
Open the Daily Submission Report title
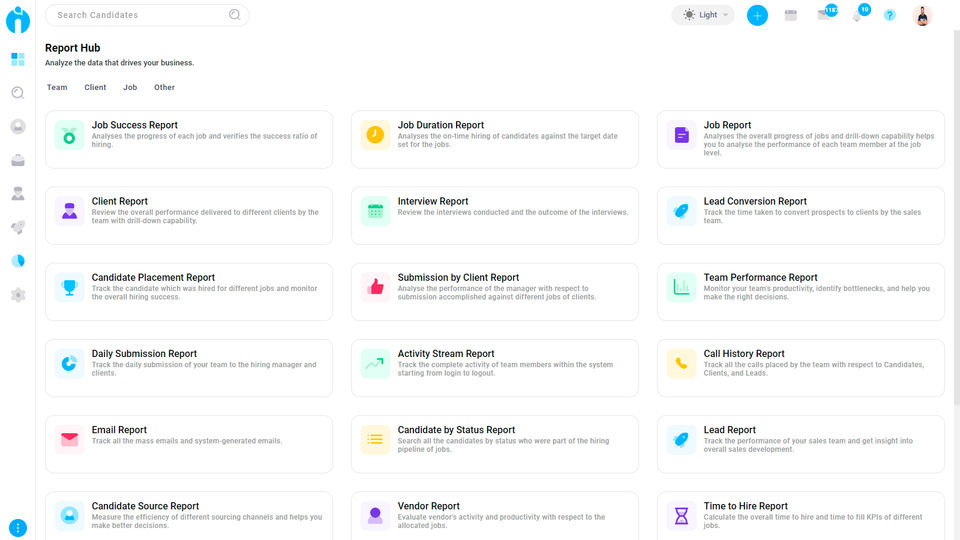coord(144,354)
